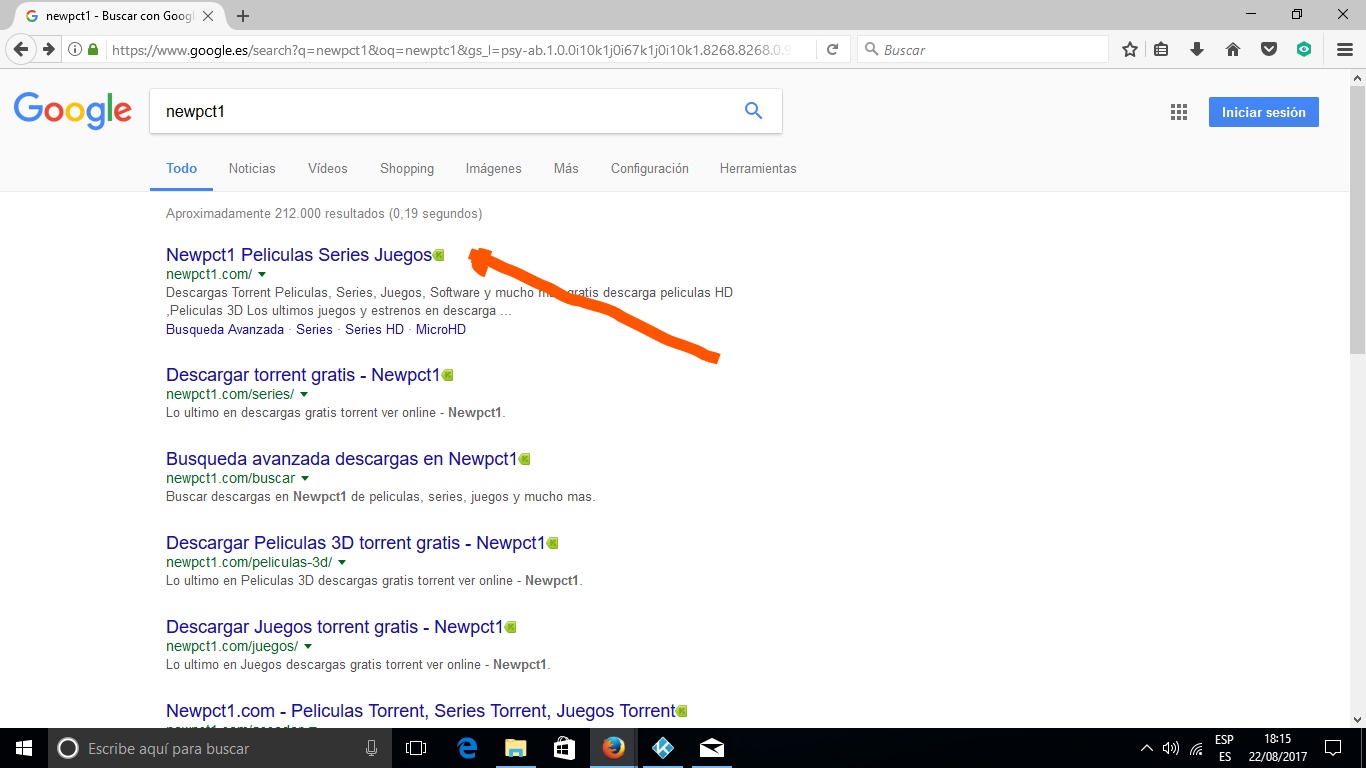The width and height of the screenshot is (1366, 768).
Task: Open the Series HD sitelink
Action: (375, 329)
